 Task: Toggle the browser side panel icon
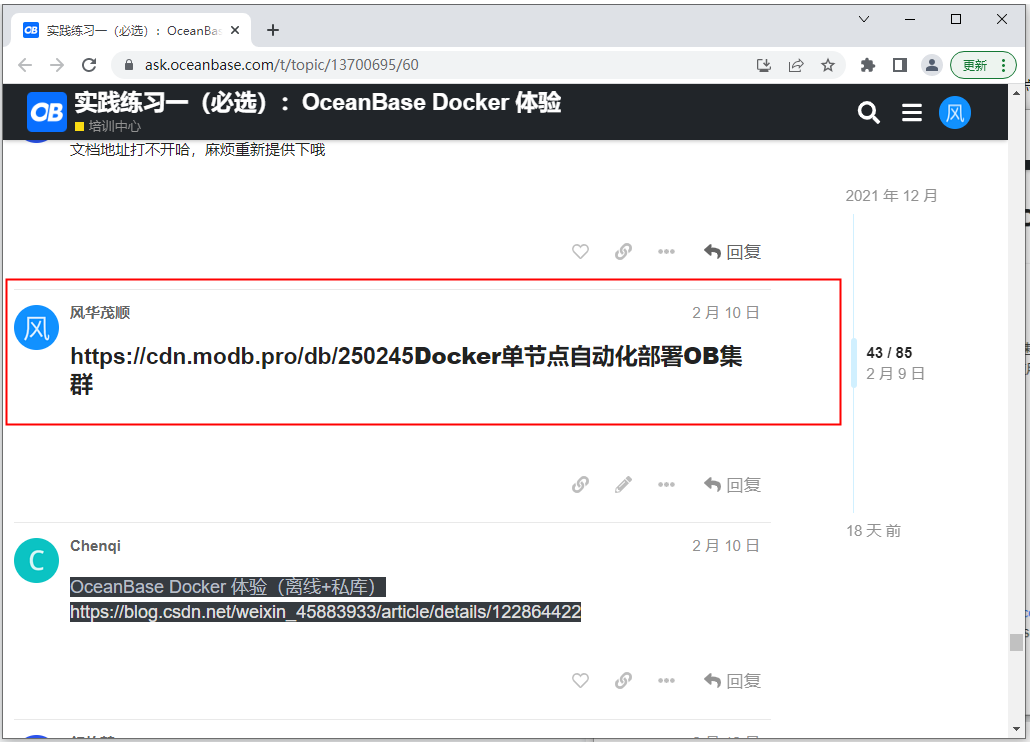click(900, 65)
